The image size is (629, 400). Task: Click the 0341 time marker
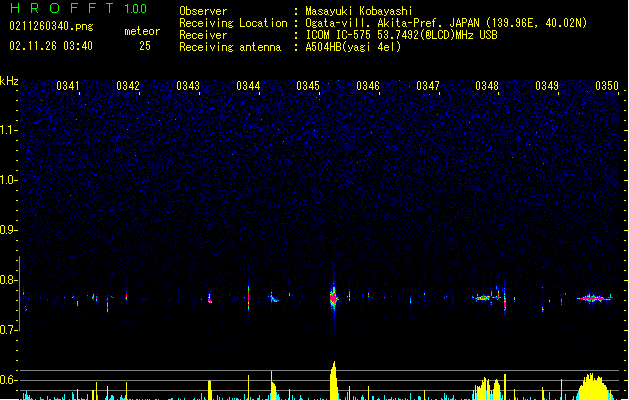click(x=68, y=86)
